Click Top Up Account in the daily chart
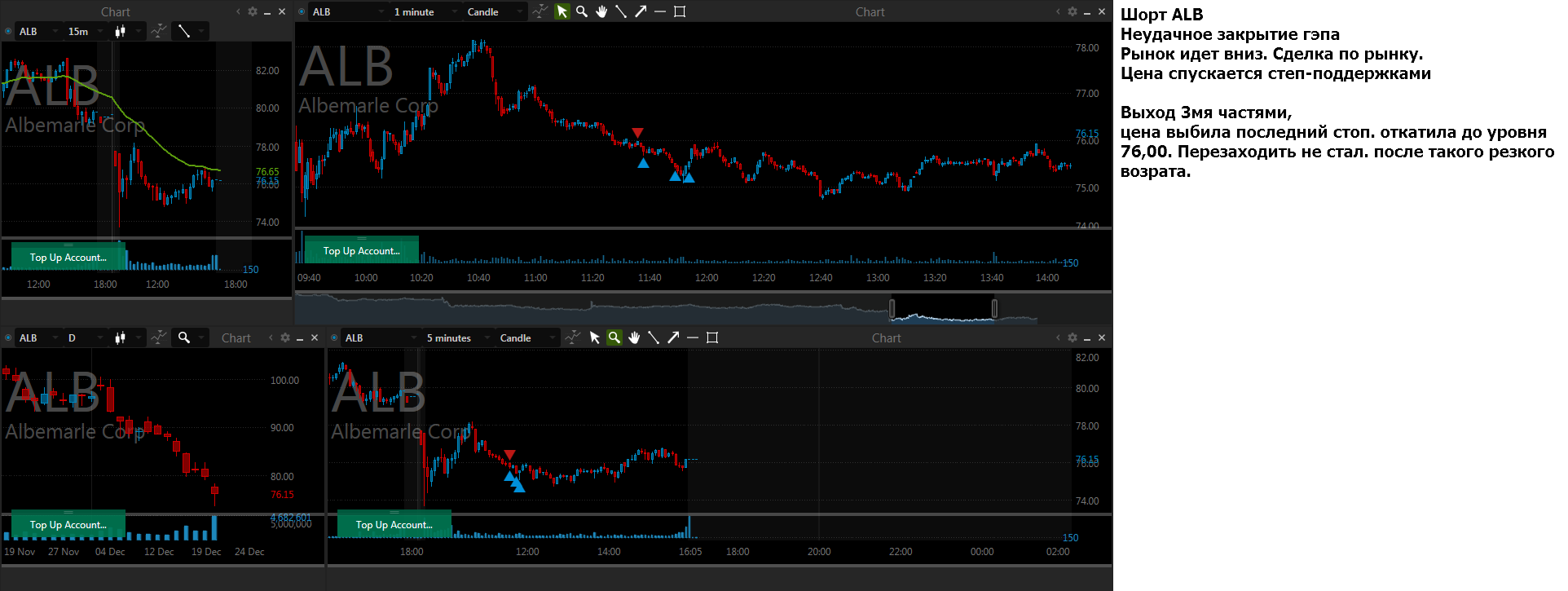This screenshot has height=591, width=1568. click(68, 524)
